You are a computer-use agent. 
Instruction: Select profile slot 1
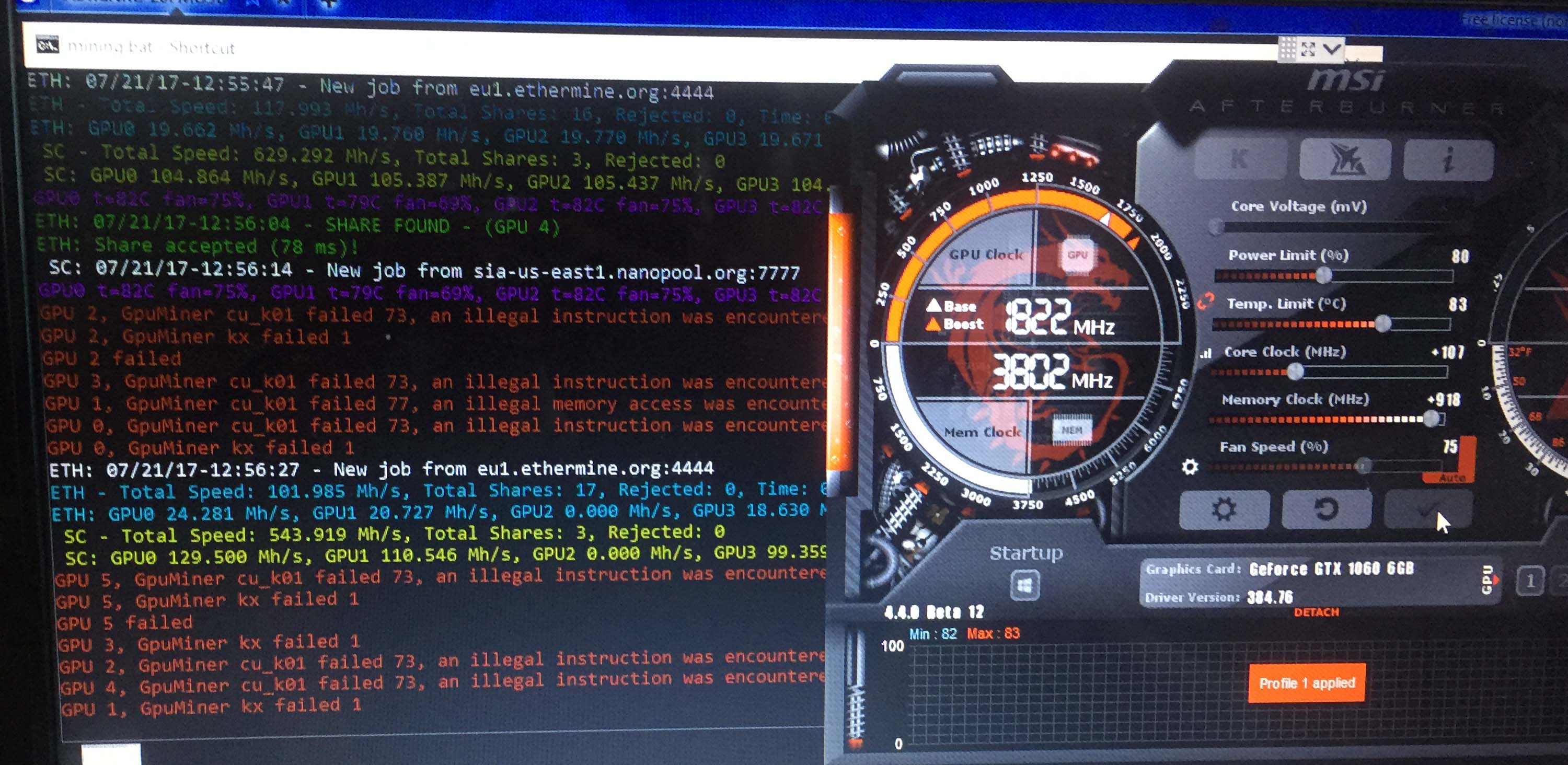click(1530, 581)
